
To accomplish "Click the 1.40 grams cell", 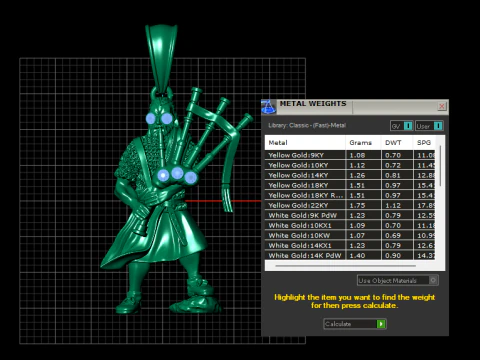I will coord(363,255).
